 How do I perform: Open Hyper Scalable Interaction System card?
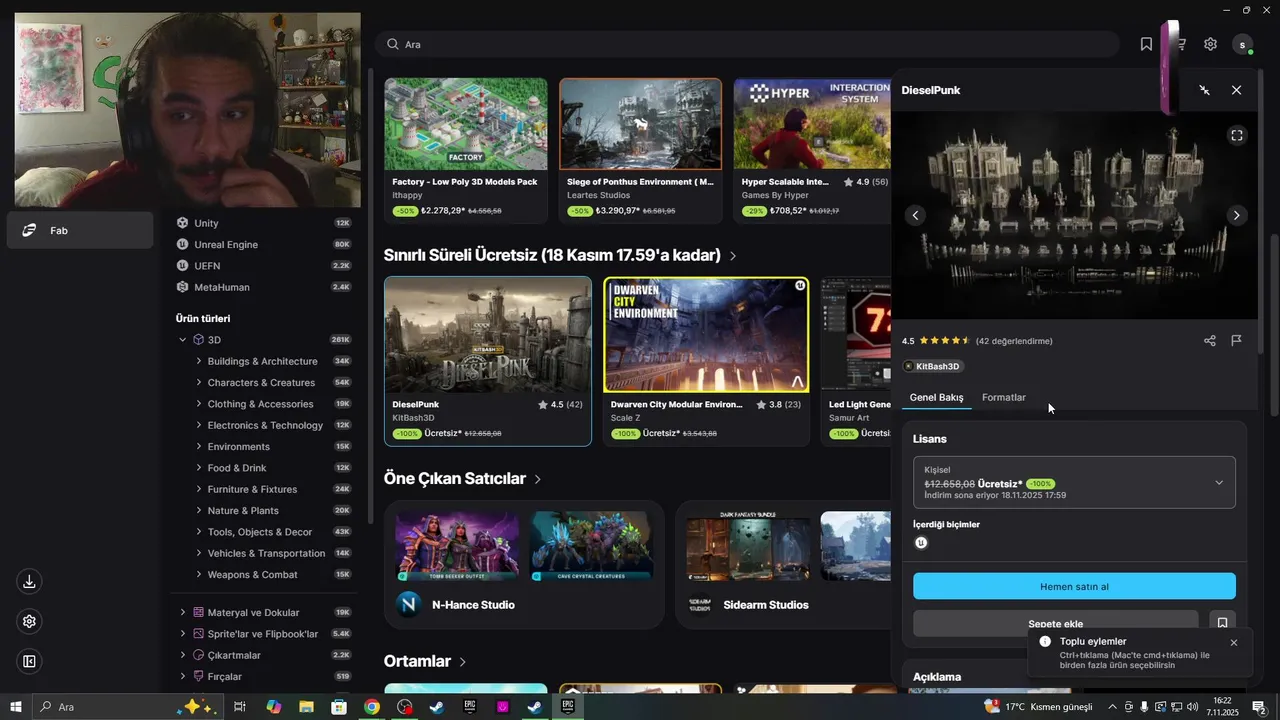(812, 151)
